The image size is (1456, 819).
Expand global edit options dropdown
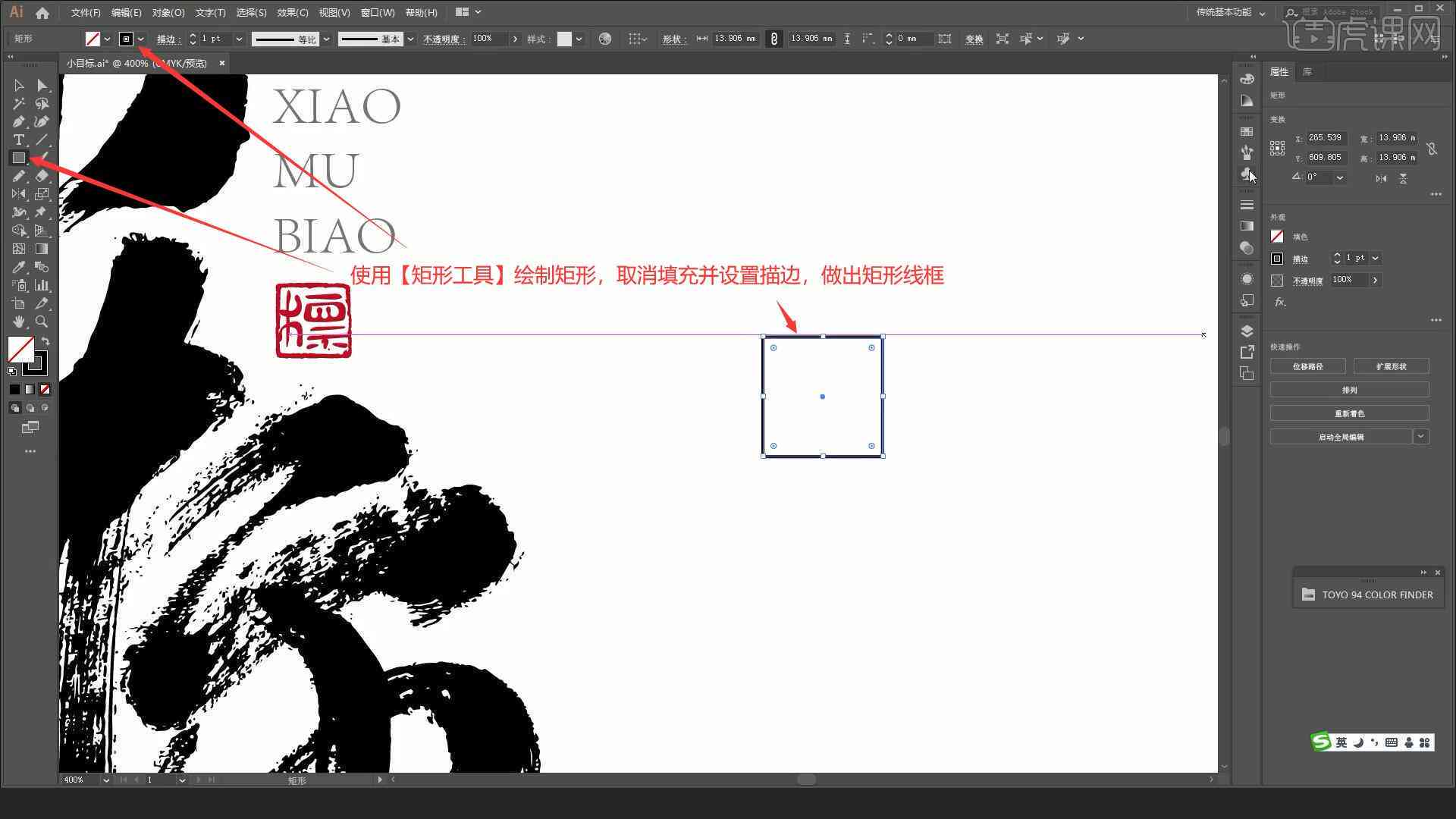pos(1421,437)
